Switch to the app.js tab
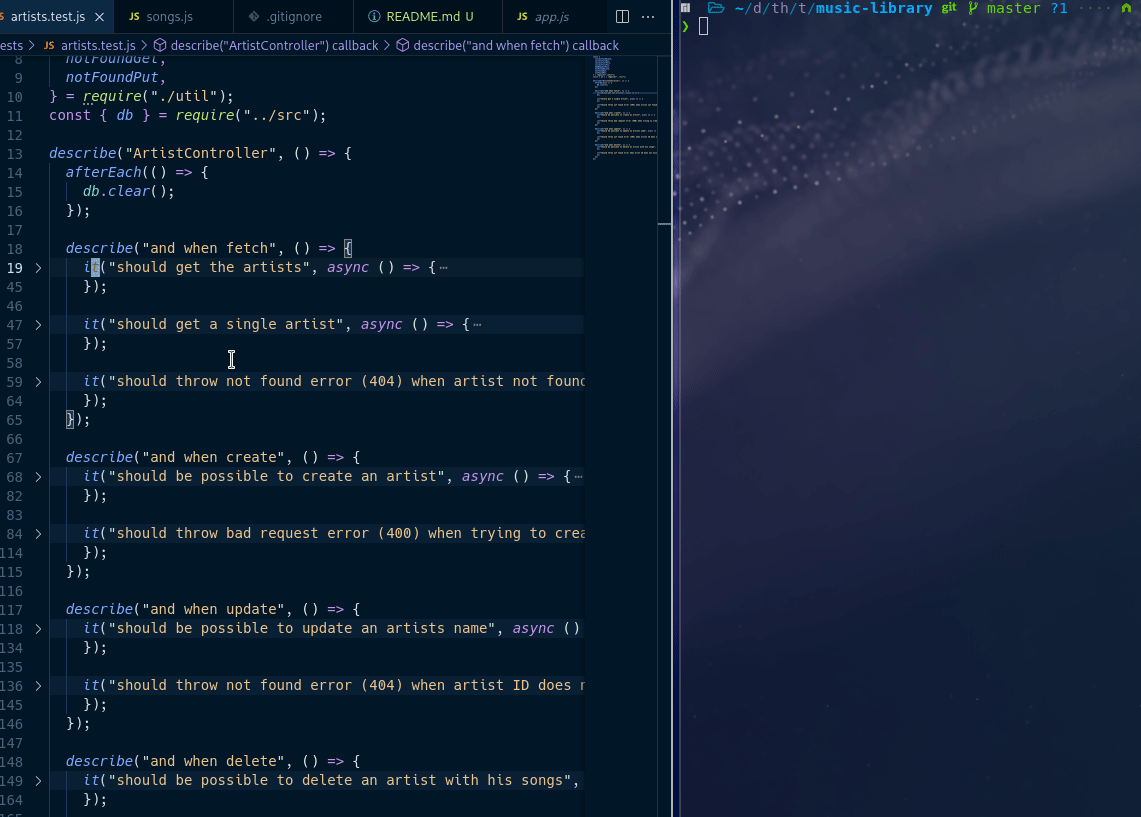The height and width of the screenshot is (817, 1141). tap(552, 16)
